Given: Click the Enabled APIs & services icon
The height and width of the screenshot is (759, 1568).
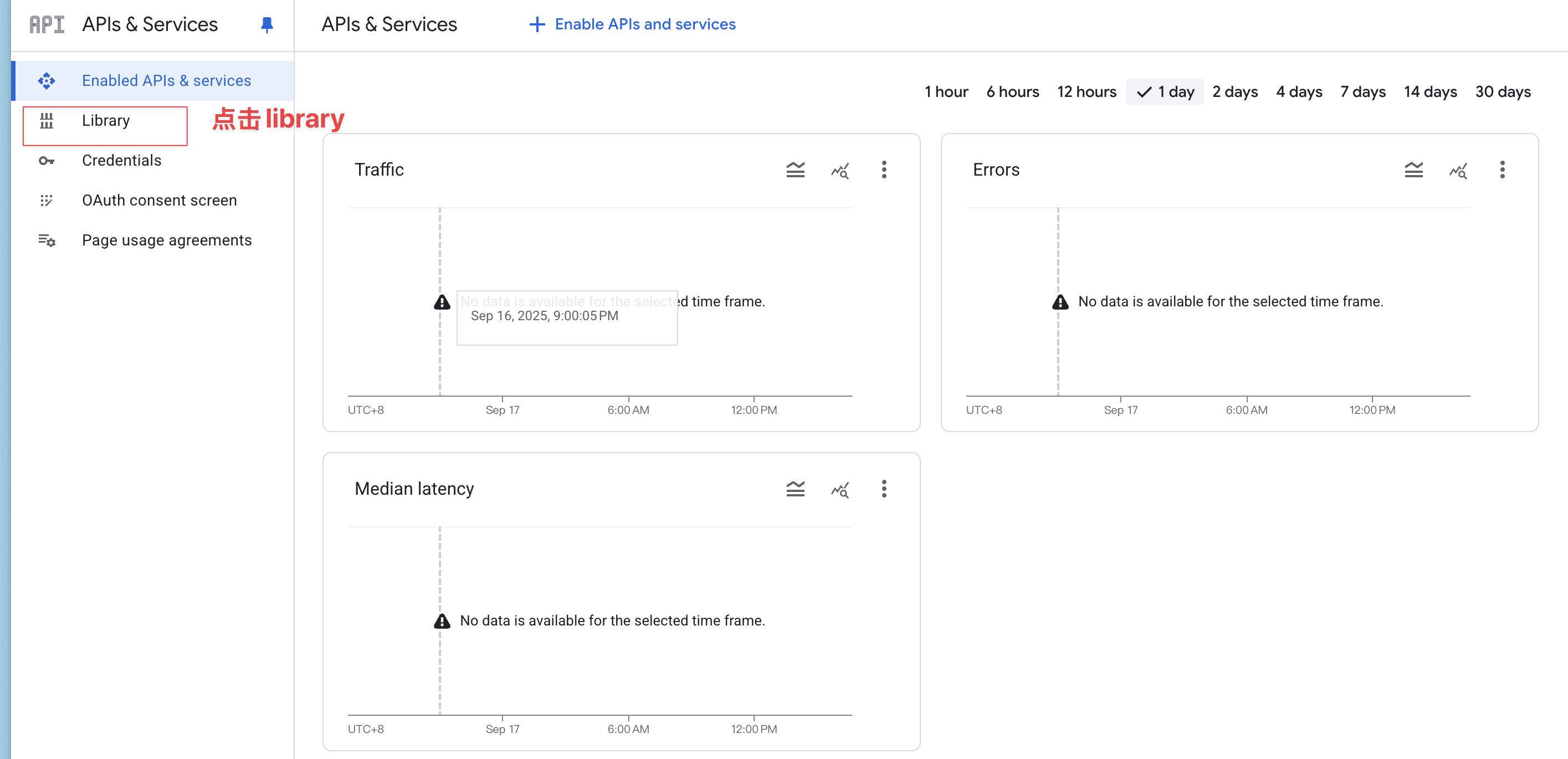Looking at the screenshot, I should [46, 80].
